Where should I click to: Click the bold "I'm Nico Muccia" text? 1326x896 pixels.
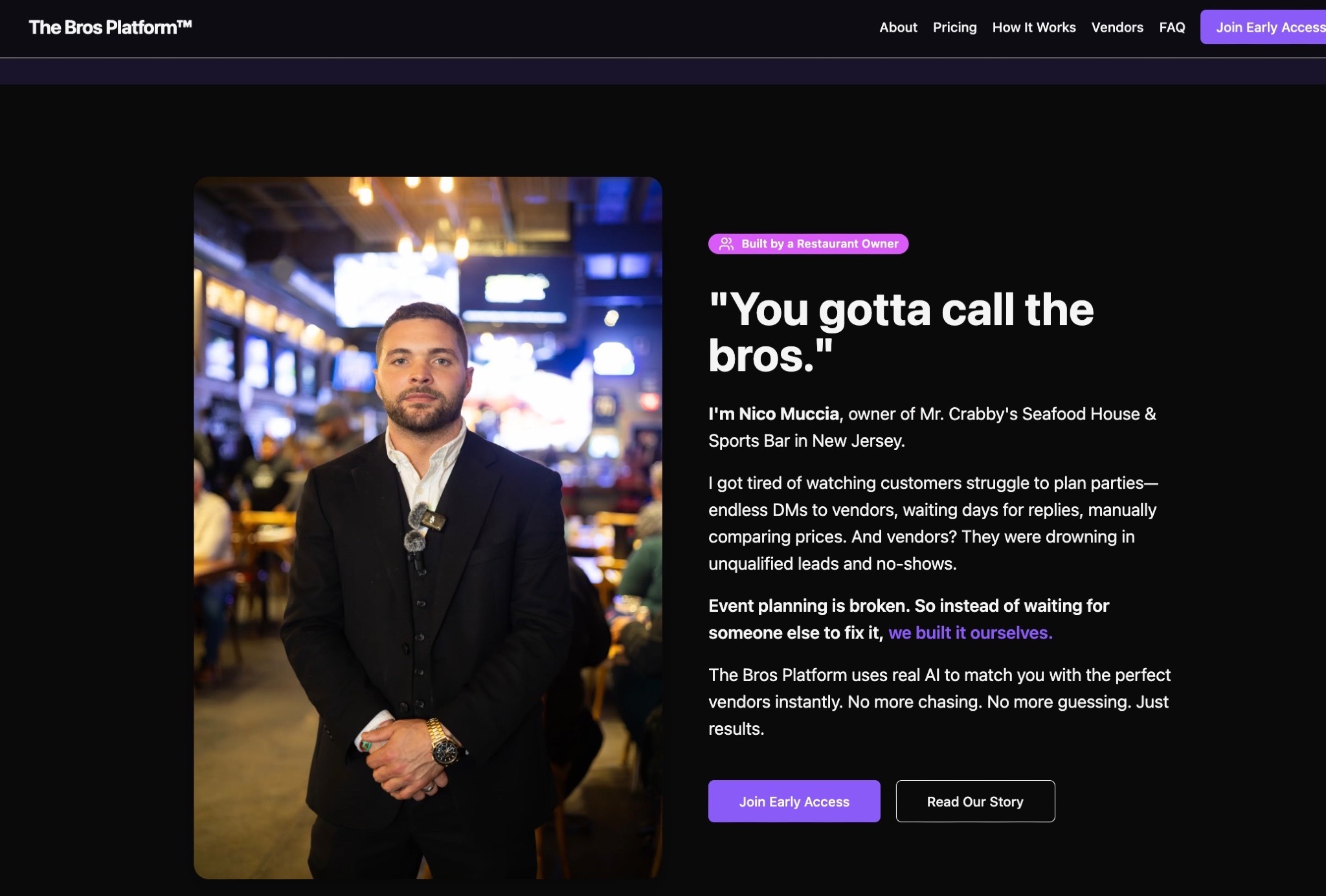(774, 414)
